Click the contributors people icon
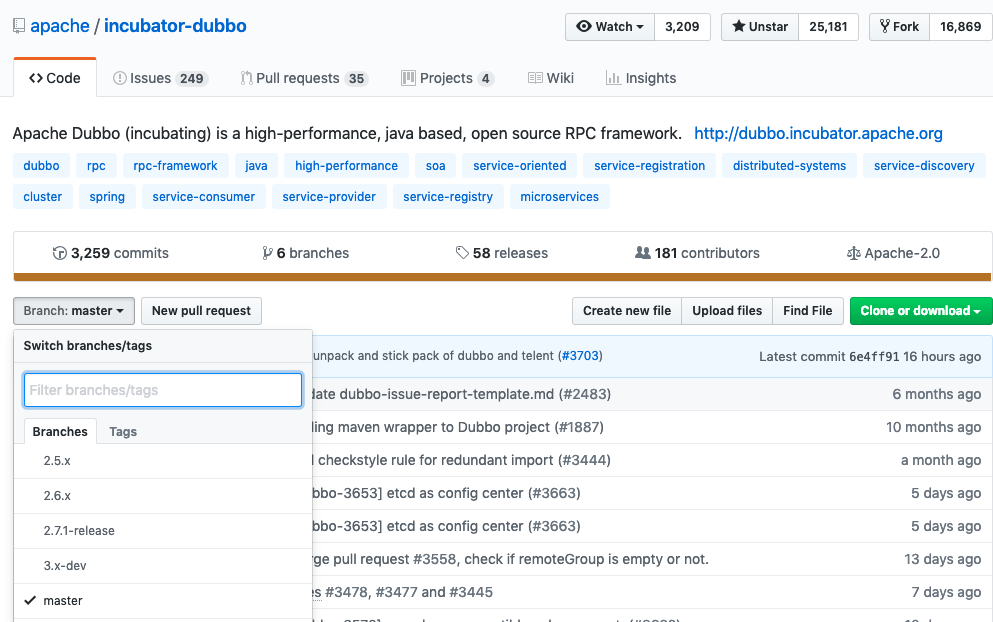This screenshot has height=622, width=993. pos(643,253)
